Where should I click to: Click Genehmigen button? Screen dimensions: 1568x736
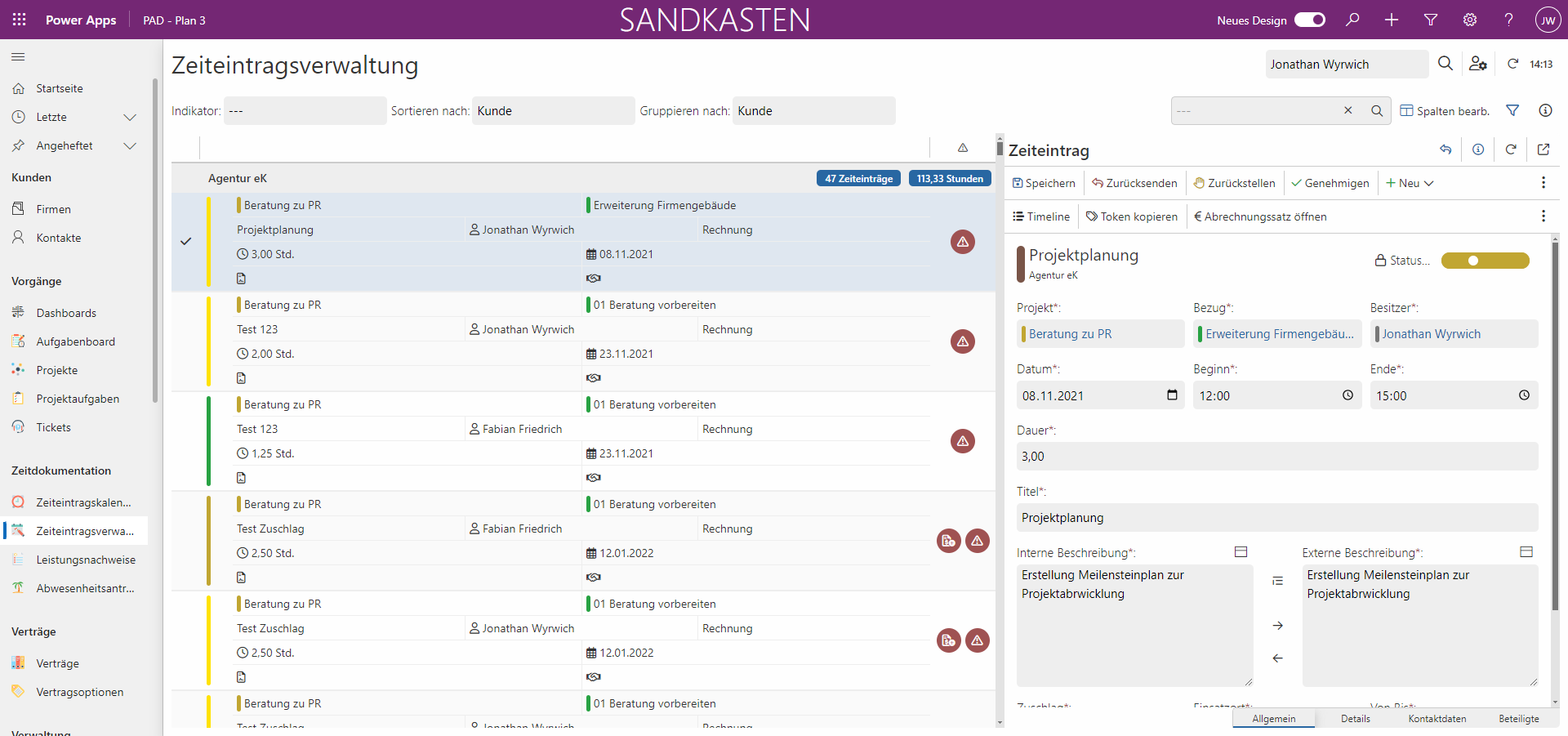click(x=1330, y=183)
